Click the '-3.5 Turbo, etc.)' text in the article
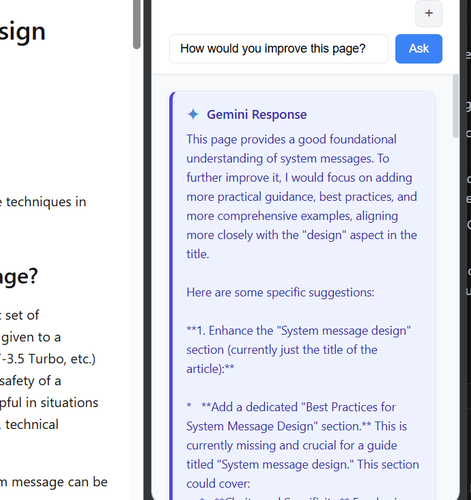The image size is (471, 500). [x=48, y=359]
